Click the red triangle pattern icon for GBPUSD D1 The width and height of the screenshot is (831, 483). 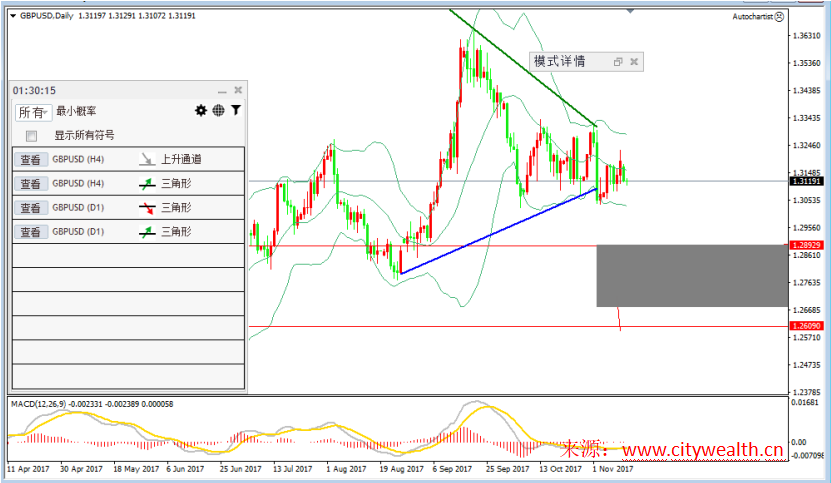coord(147,208)
